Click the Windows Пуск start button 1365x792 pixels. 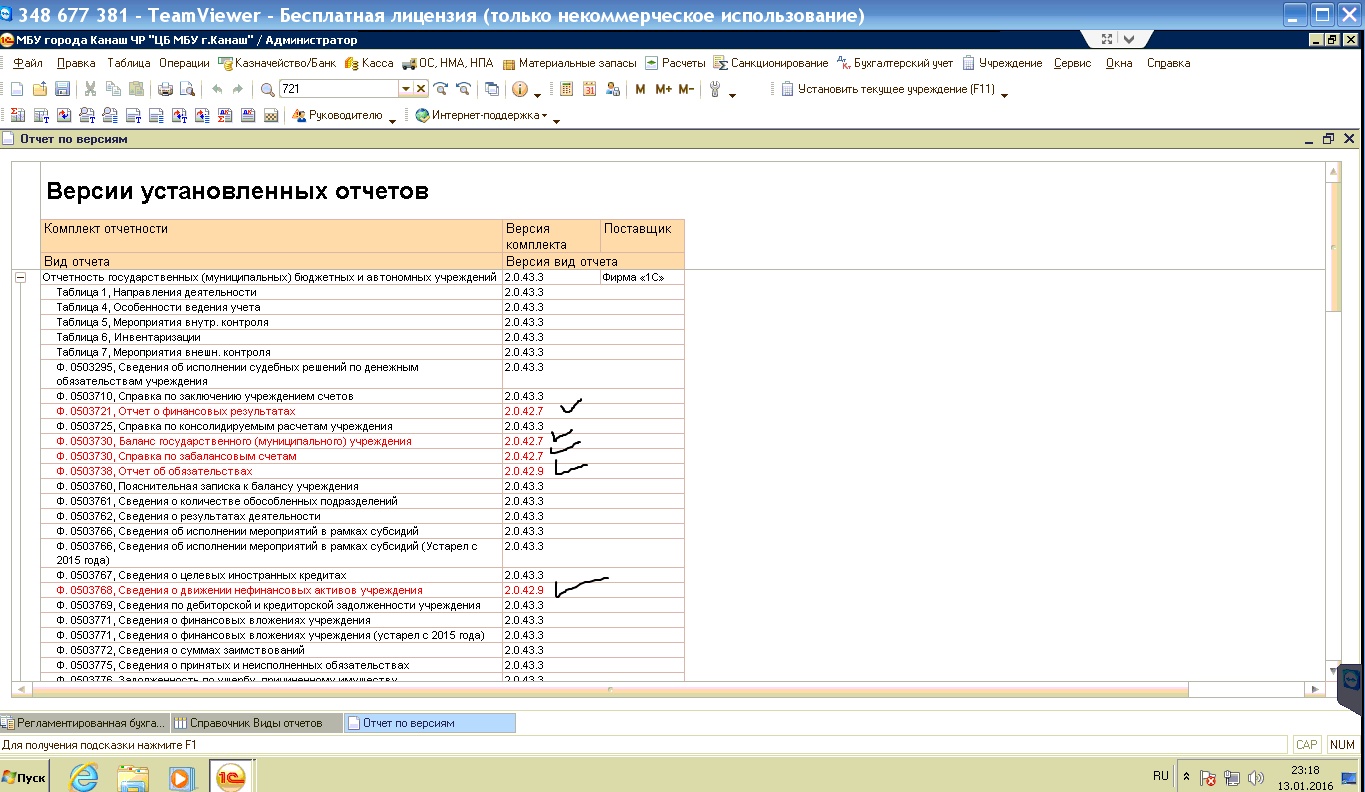(x=25, y=777)
